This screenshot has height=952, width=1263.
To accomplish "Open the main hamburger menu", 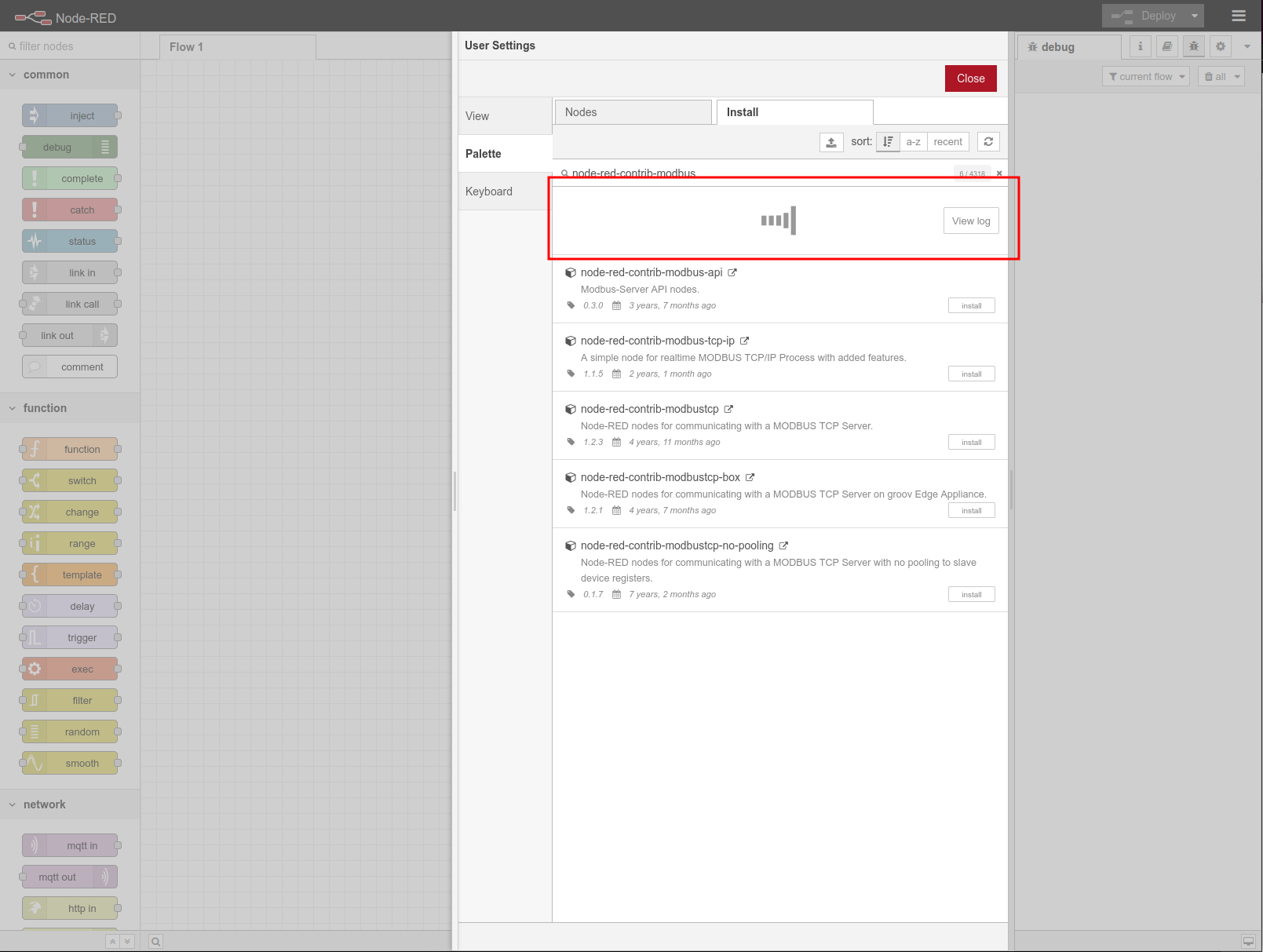I will click(1239, 16).
